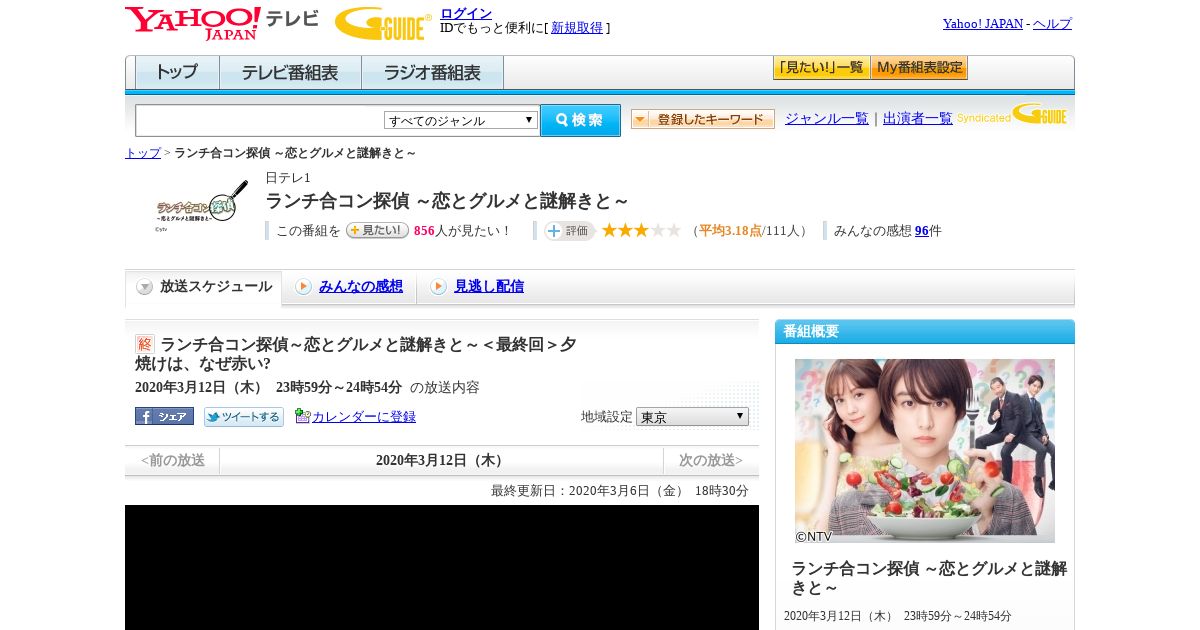Share on Facebook with シェア button
The height and width of the screenshot is (630, 1200).
164,416
